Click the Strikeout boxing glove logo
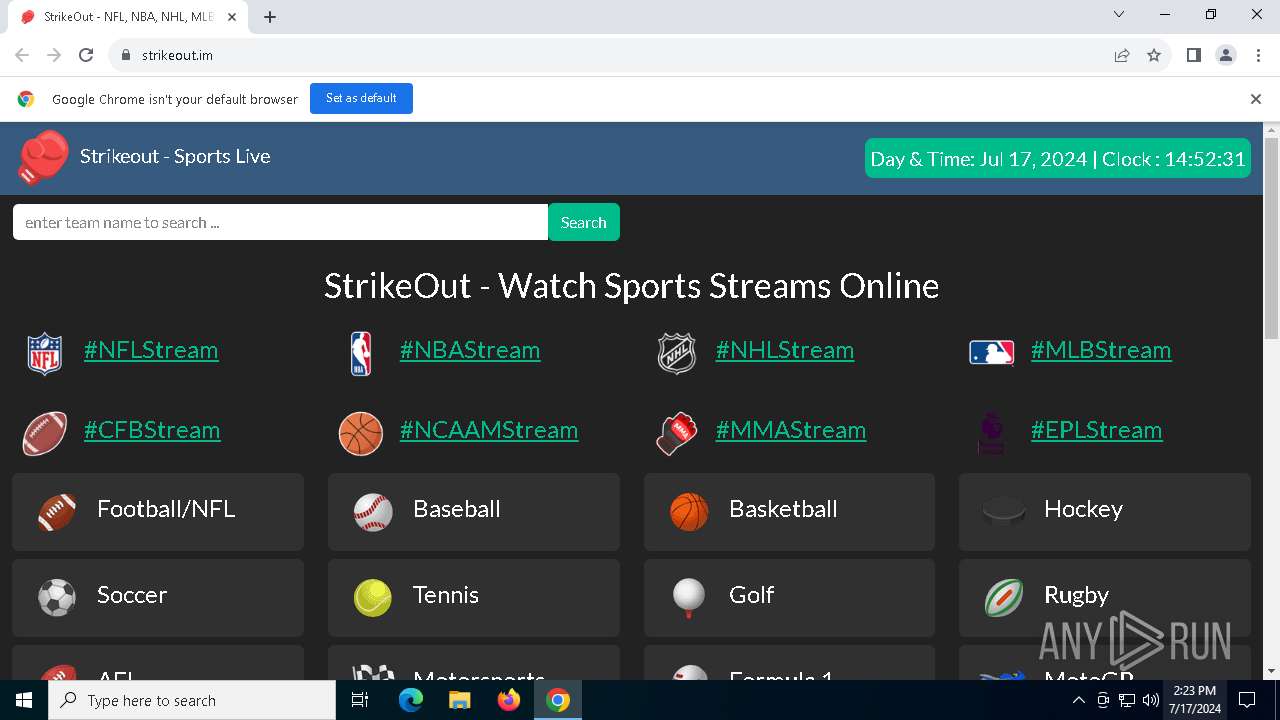This screenshot has width=1280, height=720. click(43, 157)
